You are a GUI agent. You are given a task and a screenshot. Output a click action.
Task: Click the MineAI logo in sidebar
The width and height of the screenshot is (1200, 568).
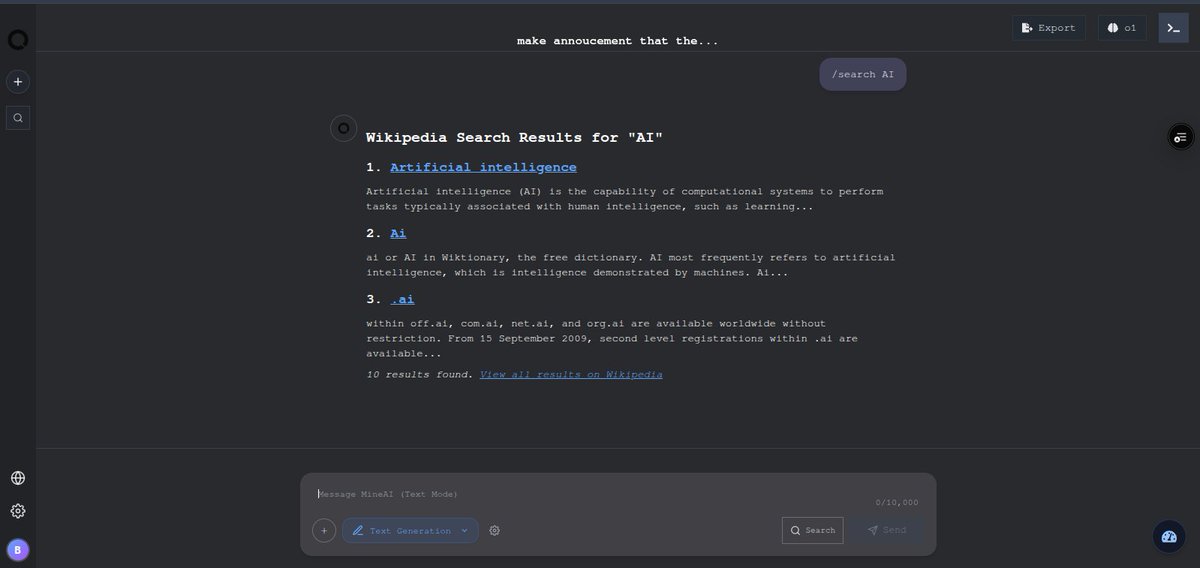[x=18, y=40]
